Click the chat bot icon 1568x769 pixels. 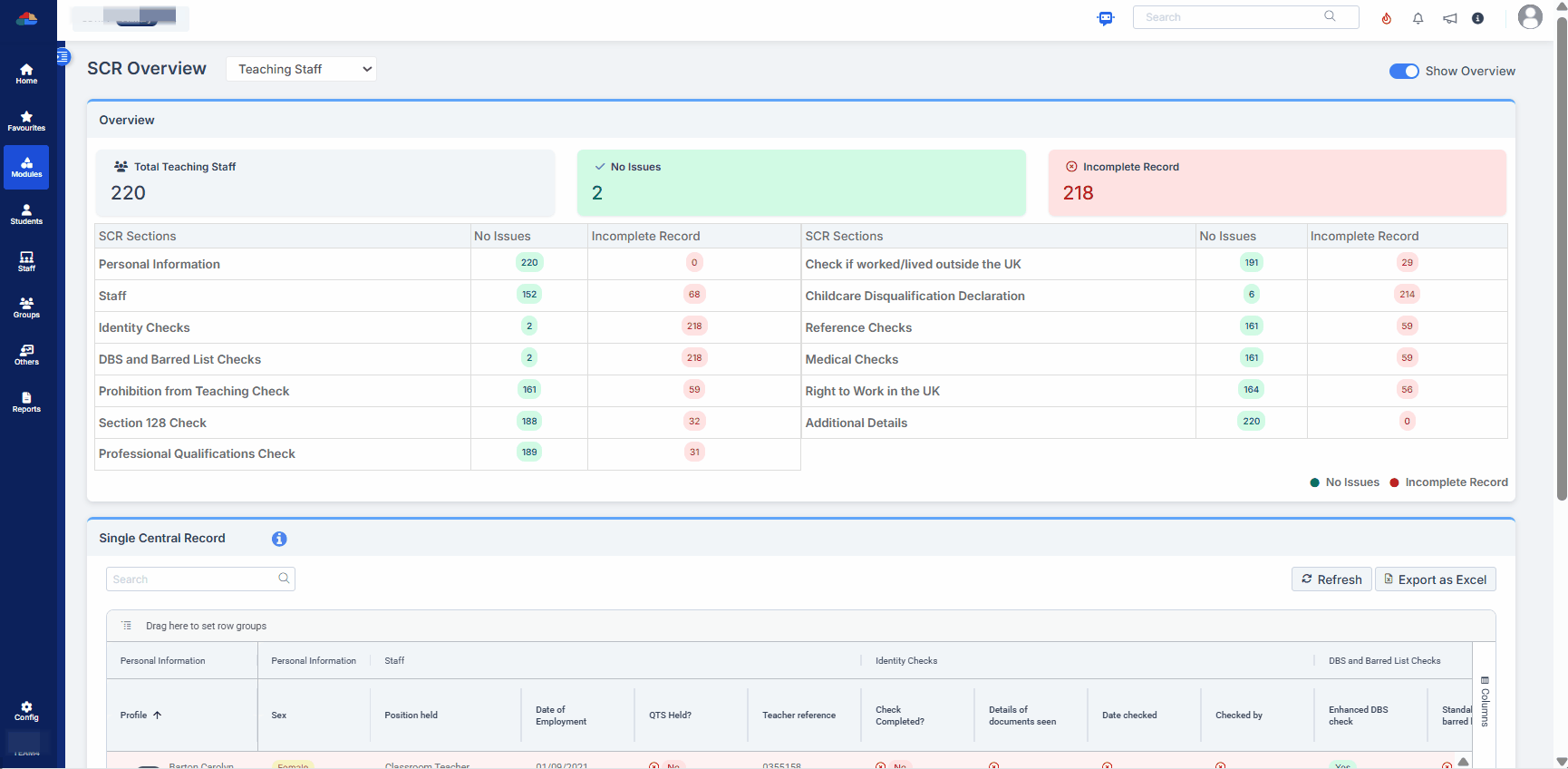coord(1105,18)
